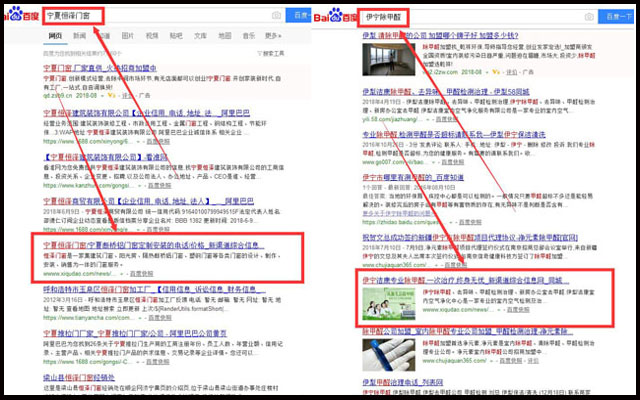Click the green URL yili.58.com/jiazhuang/
The width and height of the screenshot is (640, 400).
pos(392,120)
